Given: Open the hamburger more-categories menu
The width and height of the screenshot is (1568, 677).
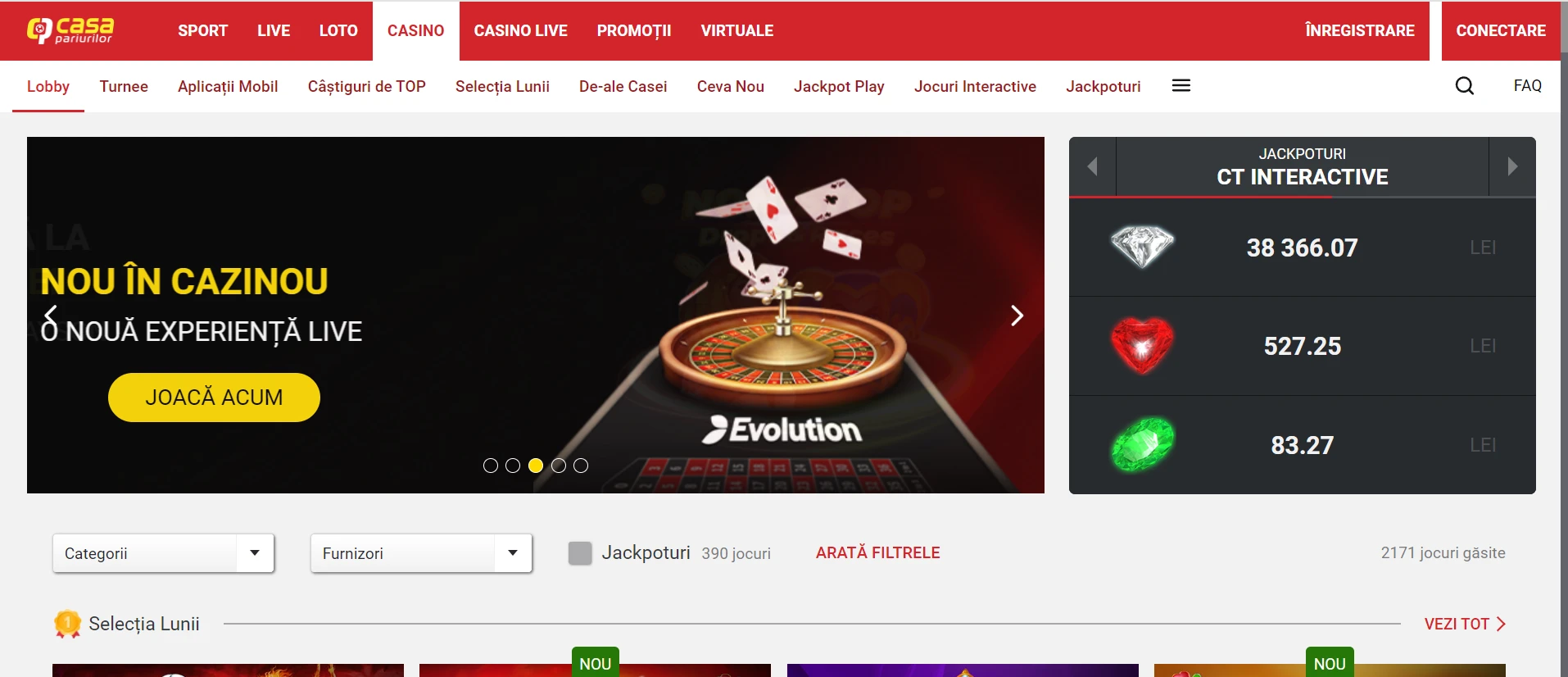Looking at the screenshot, I should (1181, 86).
